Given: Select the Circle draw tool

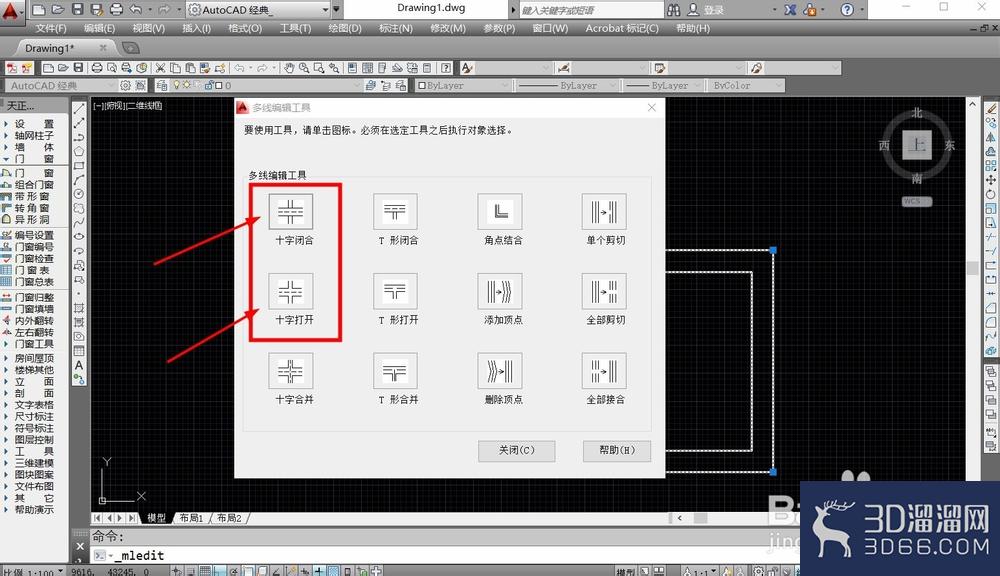Looking at the screenshot, I should click(x=79, y=194).
